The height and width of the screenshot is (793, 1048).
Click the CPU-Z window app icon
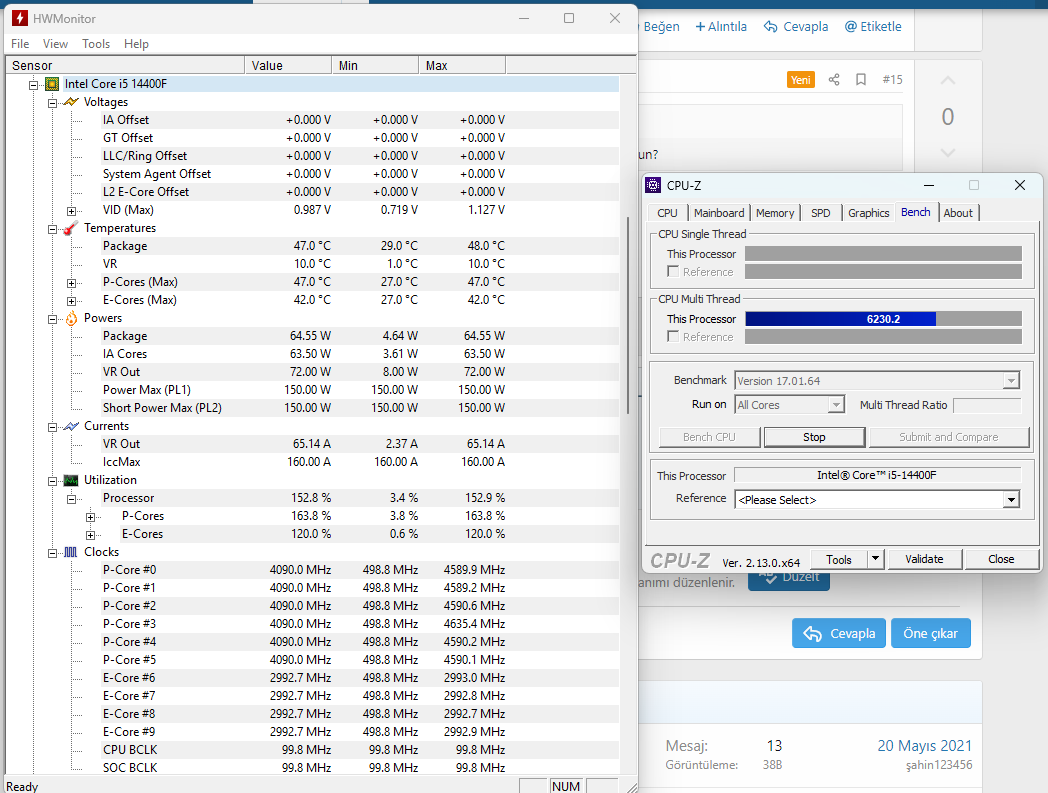(653, 185)
